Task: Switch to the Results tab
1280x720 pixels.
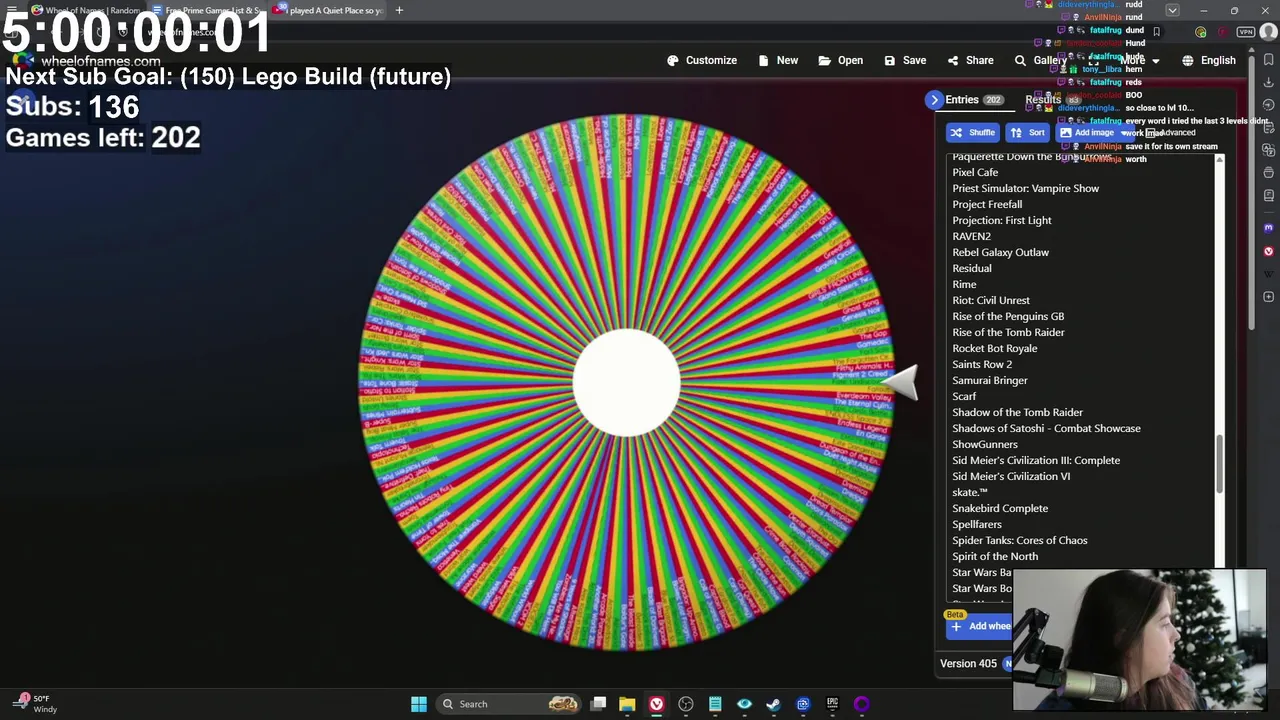Action: pyautogui.click(x=1052, y=100)
